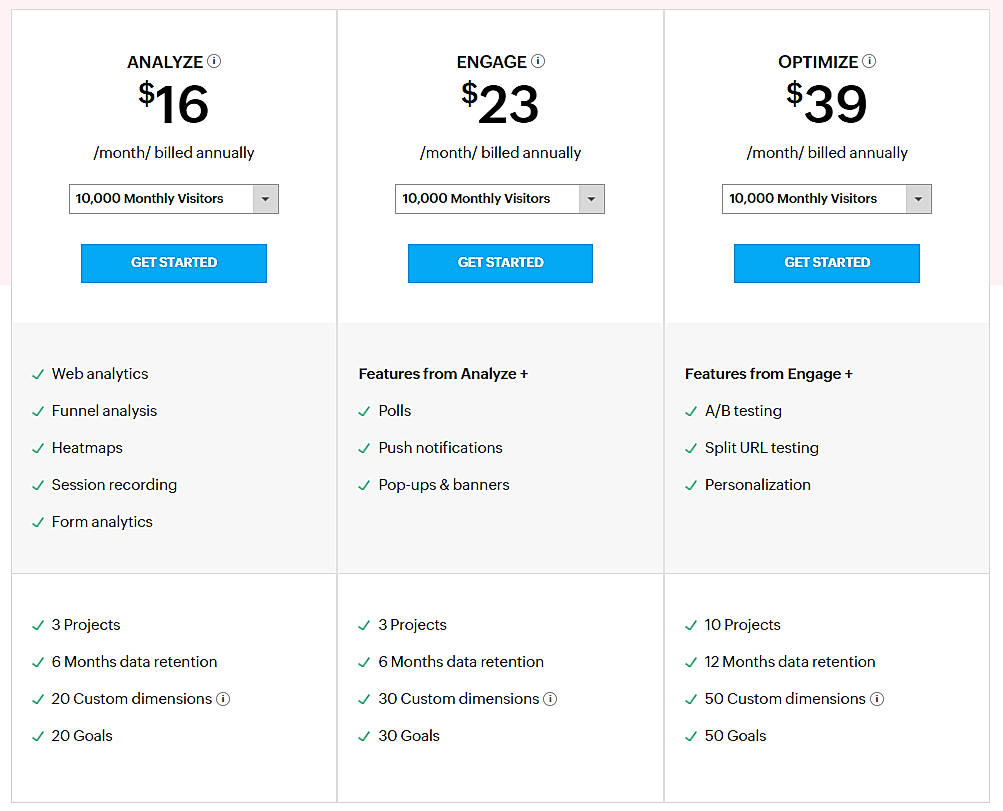Click the Personalization feature entry
This screenshot has height=811, width=1003.
[x=758, y=485]
